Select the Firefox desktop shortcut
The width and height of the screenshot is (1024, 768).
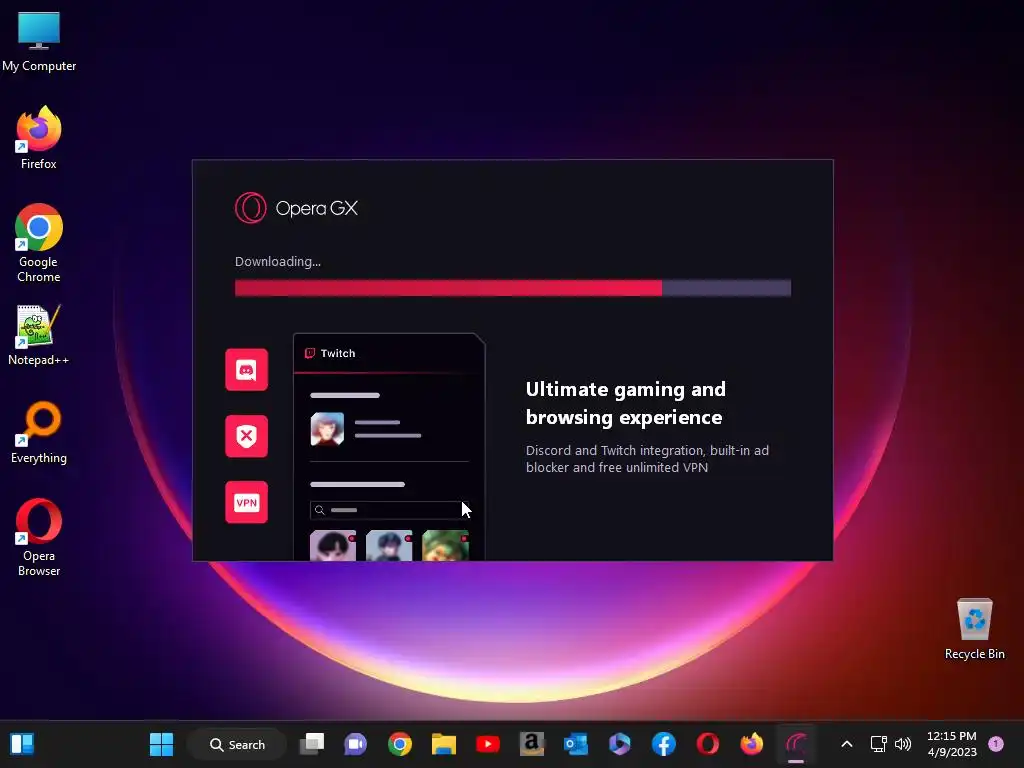click(x=39, y=138)
